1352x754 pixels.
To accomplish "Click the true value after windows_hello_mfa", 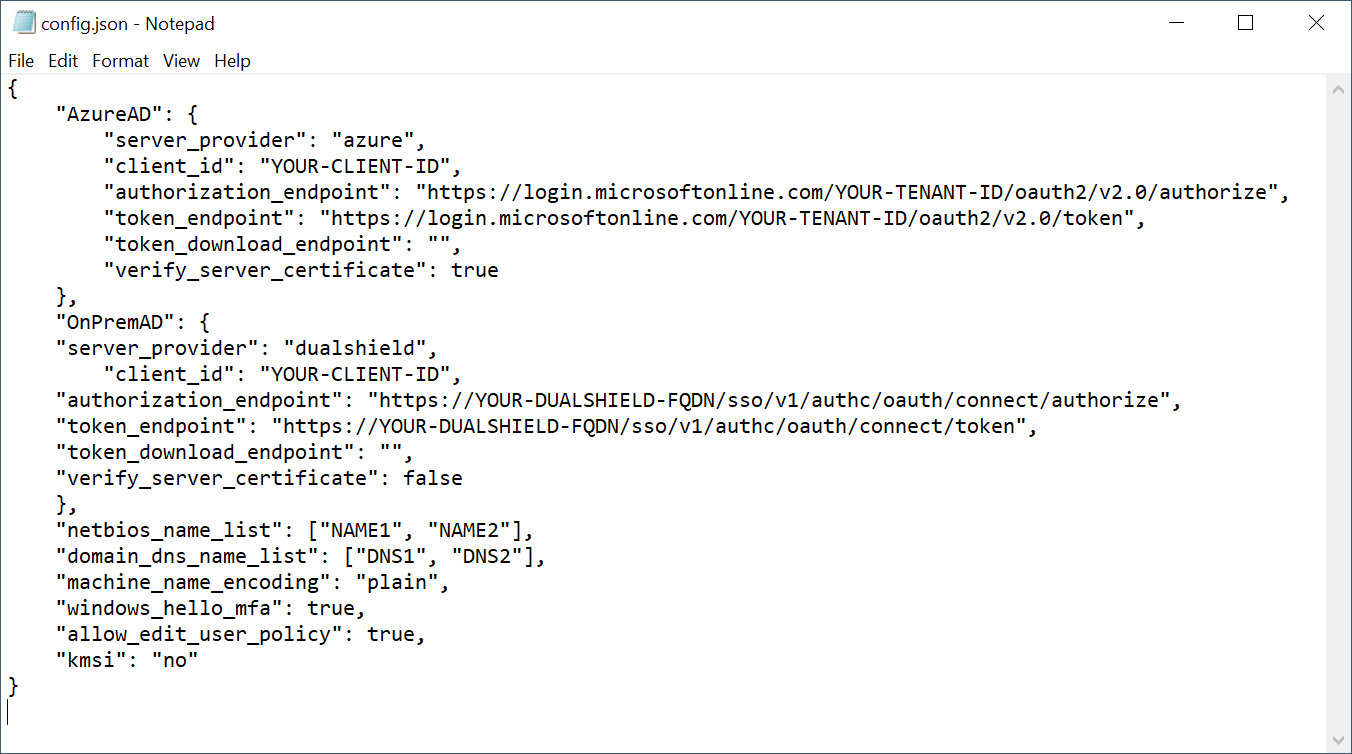I will 330,608.
